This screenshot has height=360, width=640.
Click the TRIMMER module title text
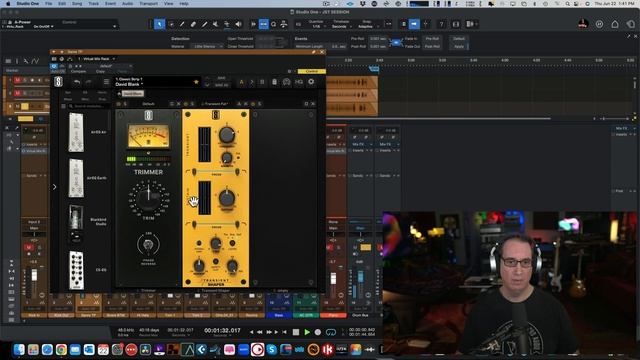[149, 172]
